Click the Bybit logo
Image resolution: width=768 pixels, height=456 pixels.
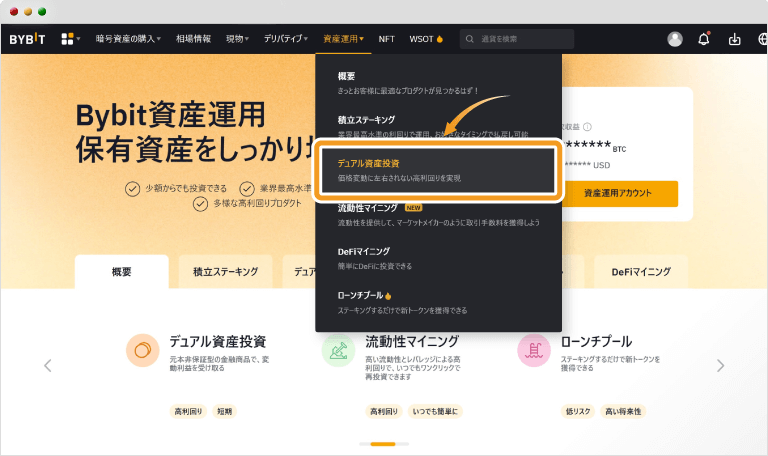(x=27, y=39)
